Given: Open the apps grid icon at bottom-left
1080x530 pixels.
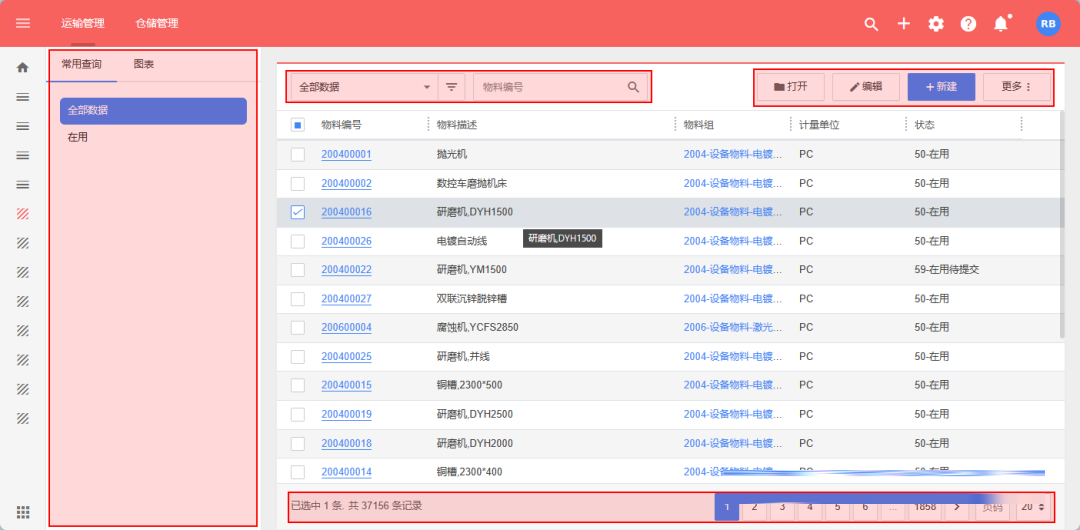Looking at the screenshot, I should (x=22, y=512).
